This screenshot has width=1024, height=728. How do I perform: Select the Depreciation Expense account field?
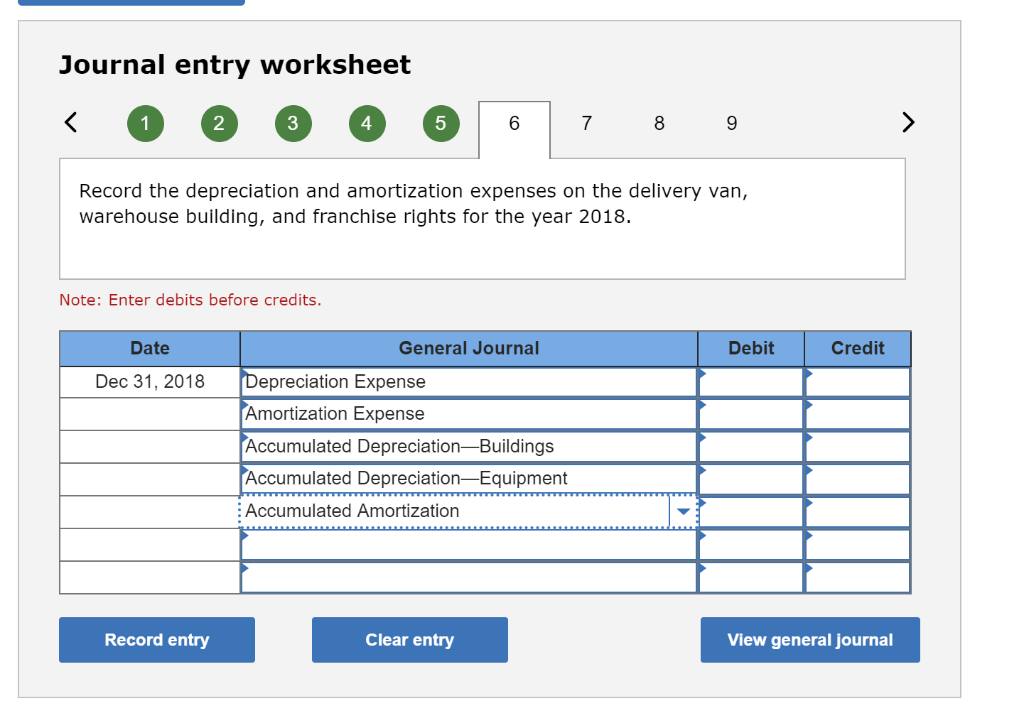pyautogui.click(x=468, y=382)
